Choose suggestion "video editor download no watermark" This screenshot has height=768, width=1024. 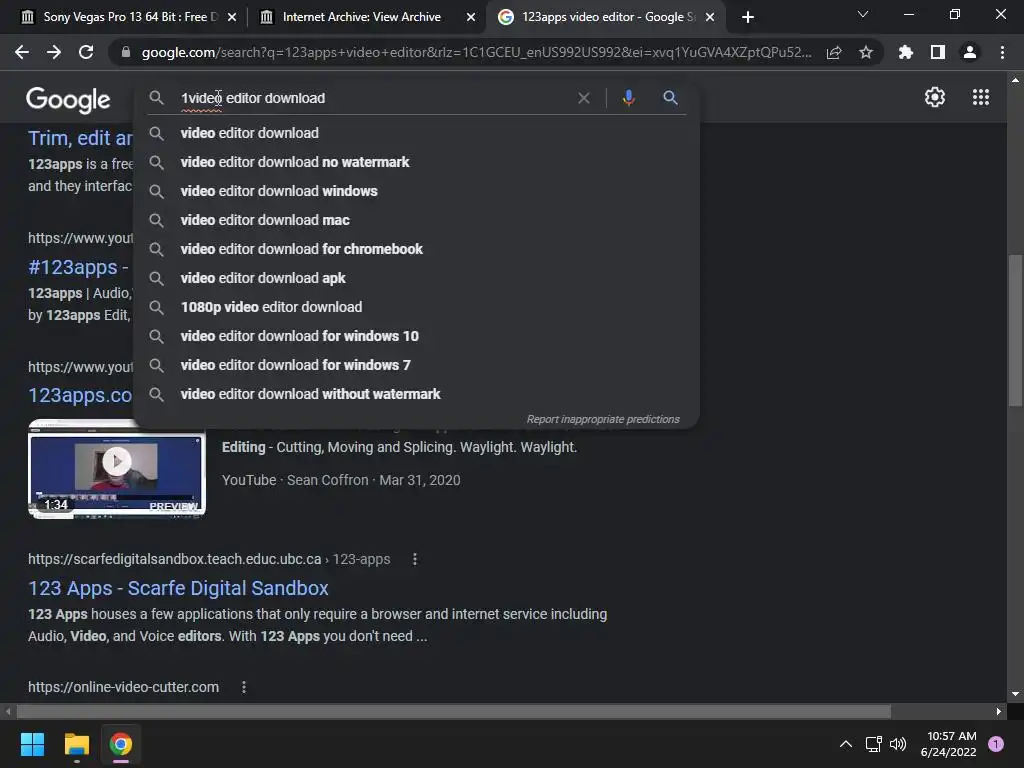(x=416, y=162)
